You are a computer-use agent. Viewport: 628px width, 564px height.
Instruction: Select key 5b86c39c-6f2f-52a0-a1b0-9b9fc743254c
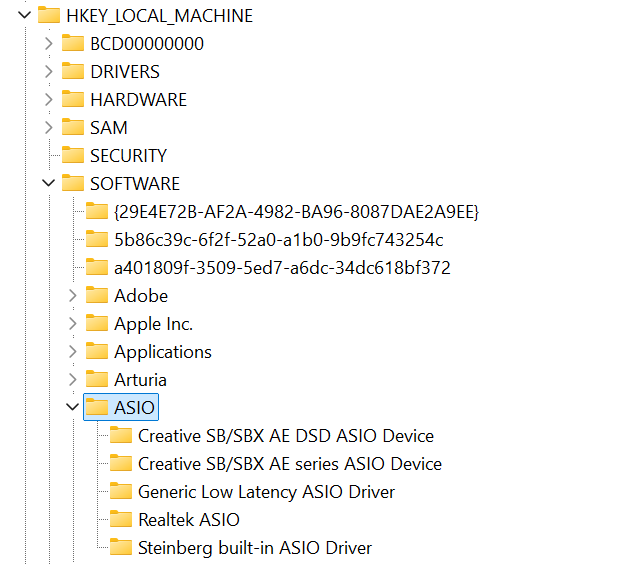point(278,240)
